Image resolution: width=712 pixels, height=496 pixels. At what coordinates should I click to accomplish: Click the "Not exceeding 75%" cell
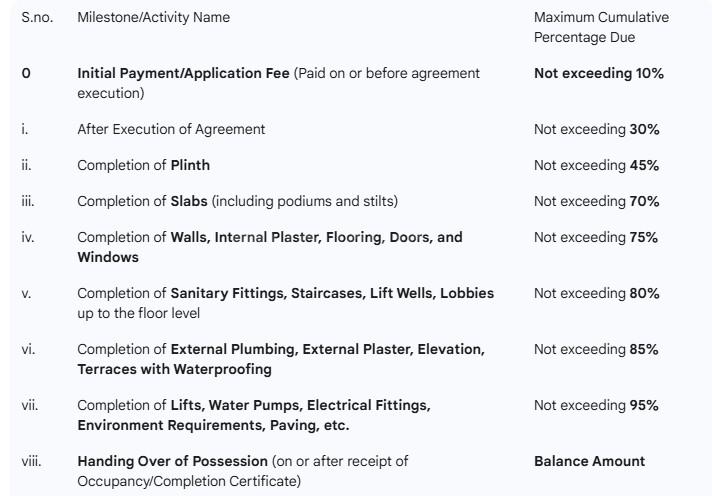point(596,238)
